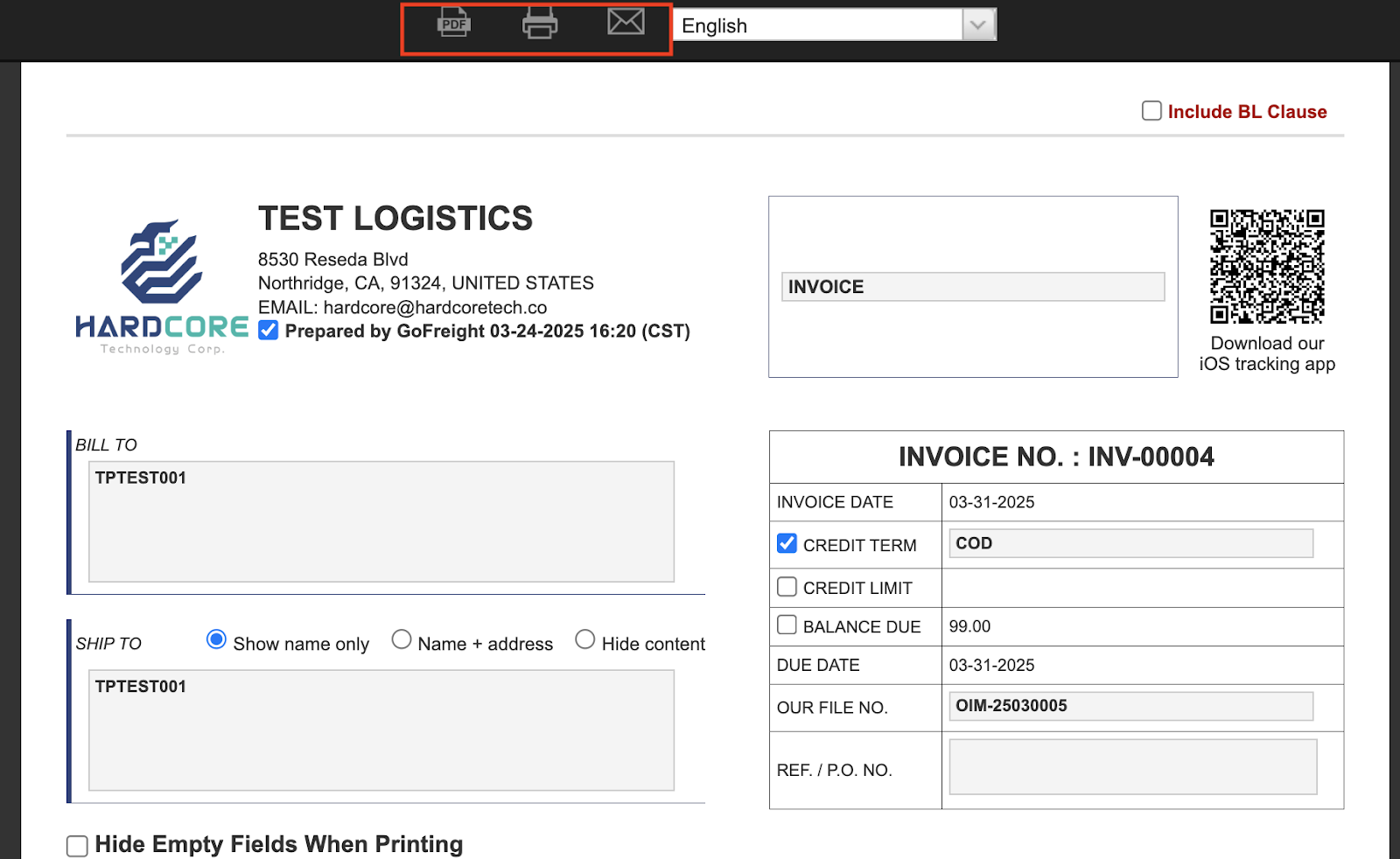Open the email invoice icon

[x=626, y=23]
